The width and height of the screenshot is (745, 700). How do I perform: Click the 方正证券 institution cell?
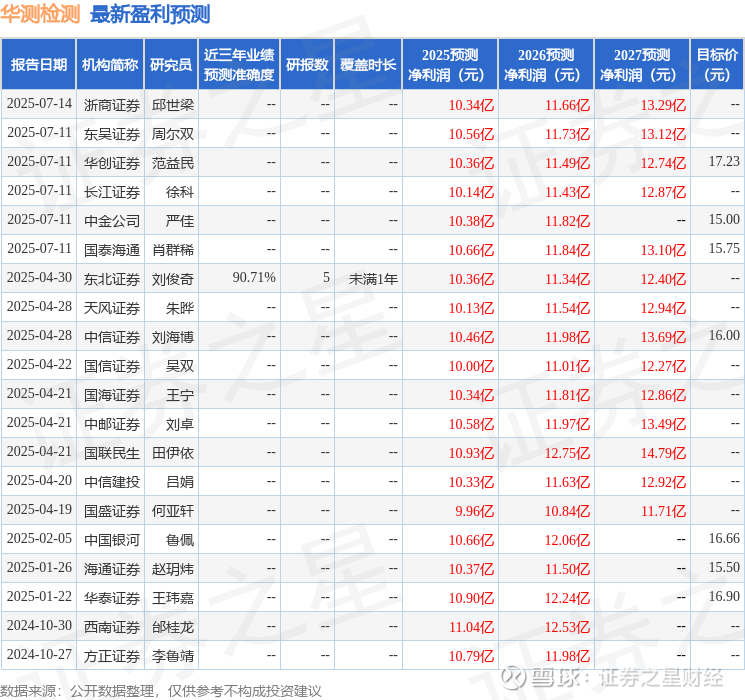112,656
